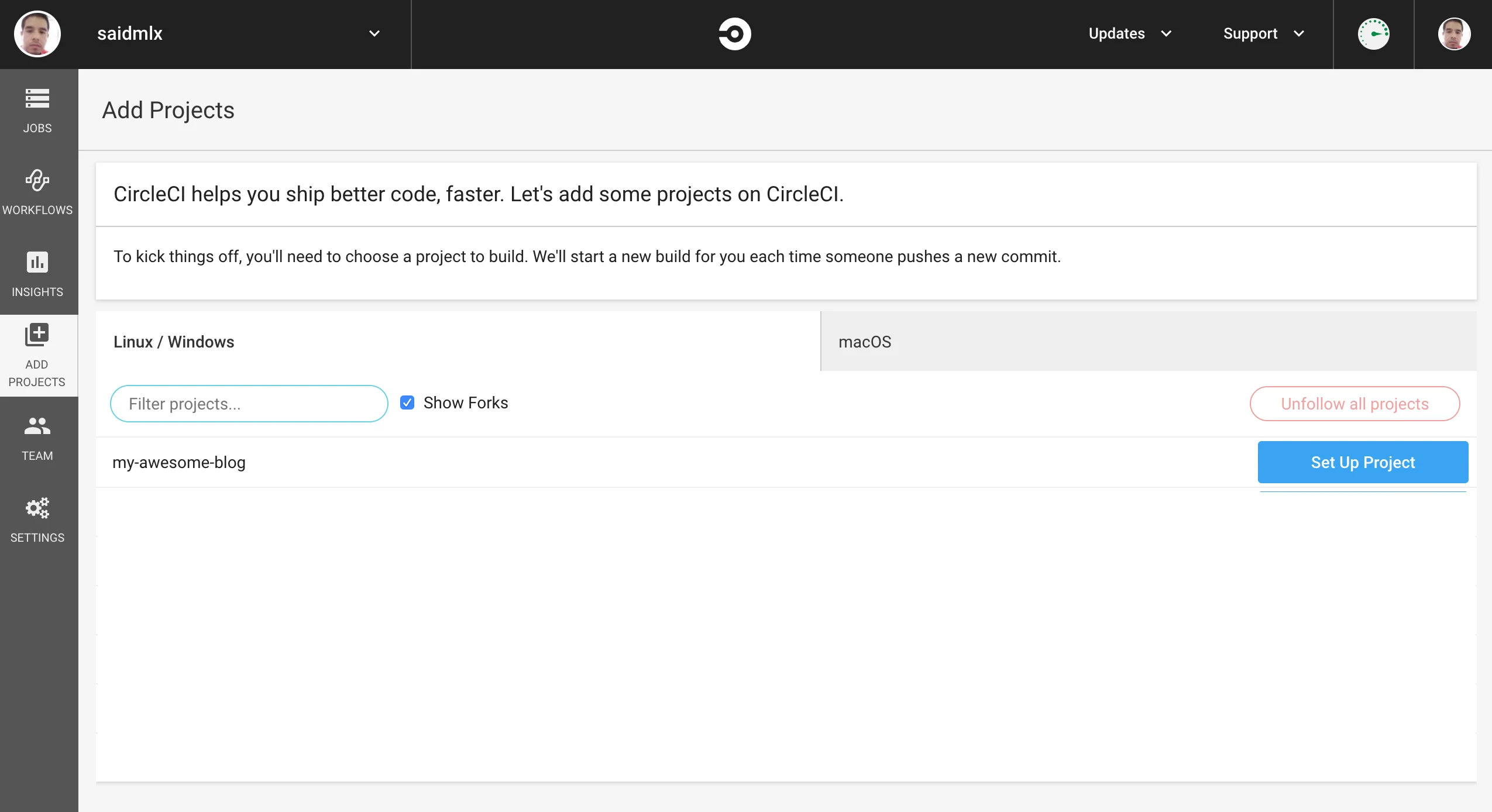Select the Add Projects sidebar icon
The width and height of the screenshot is (1492, 812).
click(x=37, y=335)
